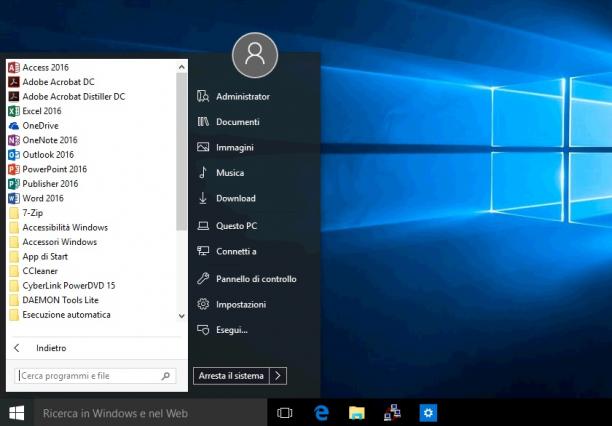Open the Esegui... dialog

point(222,330)
